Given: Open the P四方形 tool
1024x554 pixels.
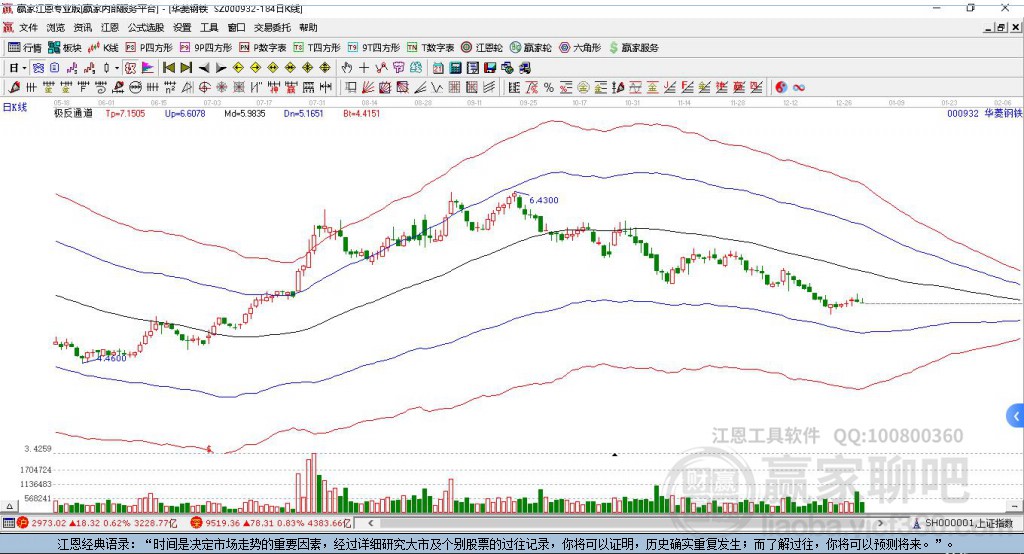Looking at the screenshot, I should tap(149, 47).
